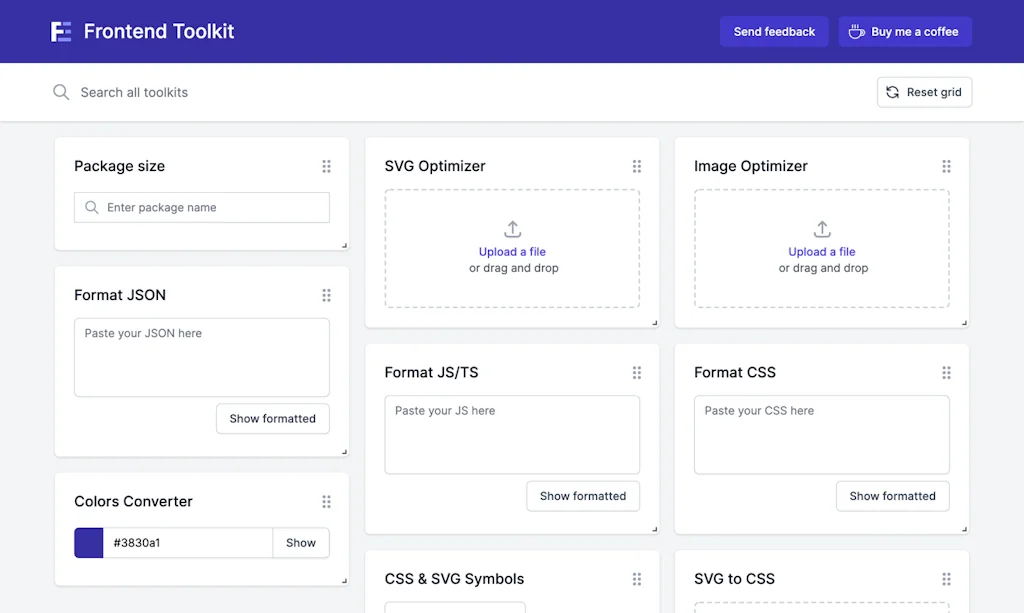Image resolution: width=1024 pixels, height=613 pixels.
Task: Click the upload arrow icon in SVG Optimizer
Action: coord(512,229)
